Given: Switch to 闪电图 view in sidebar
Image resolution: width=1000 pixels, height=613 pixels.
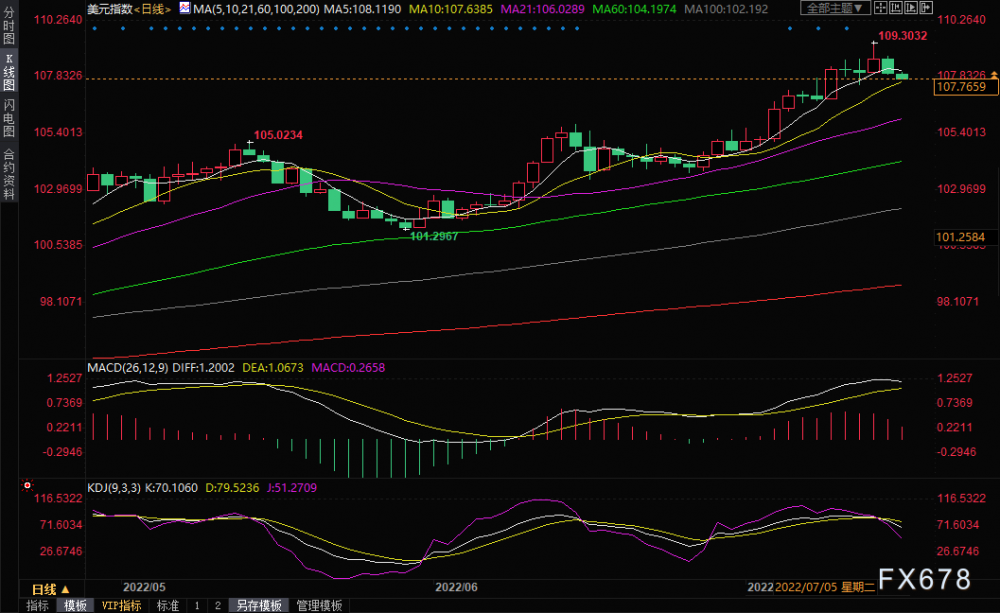Looking at the screenshot, I should click(x=9, y=118).
